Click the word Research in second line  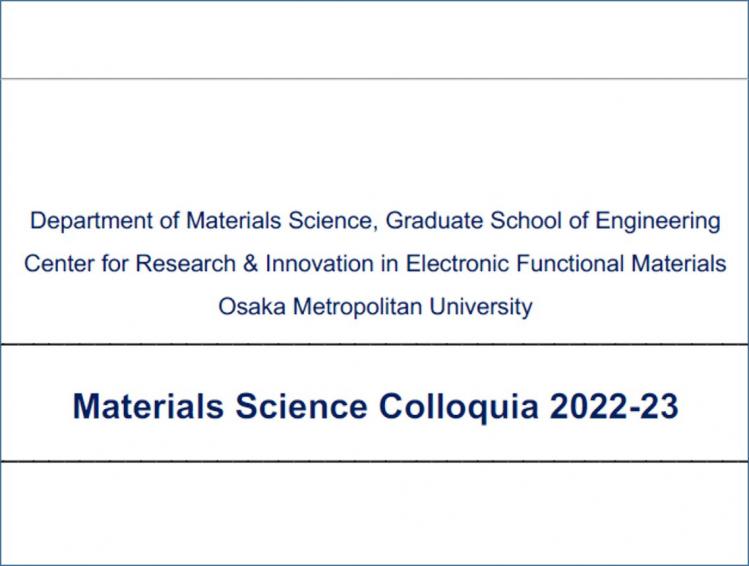click(185, 264)
